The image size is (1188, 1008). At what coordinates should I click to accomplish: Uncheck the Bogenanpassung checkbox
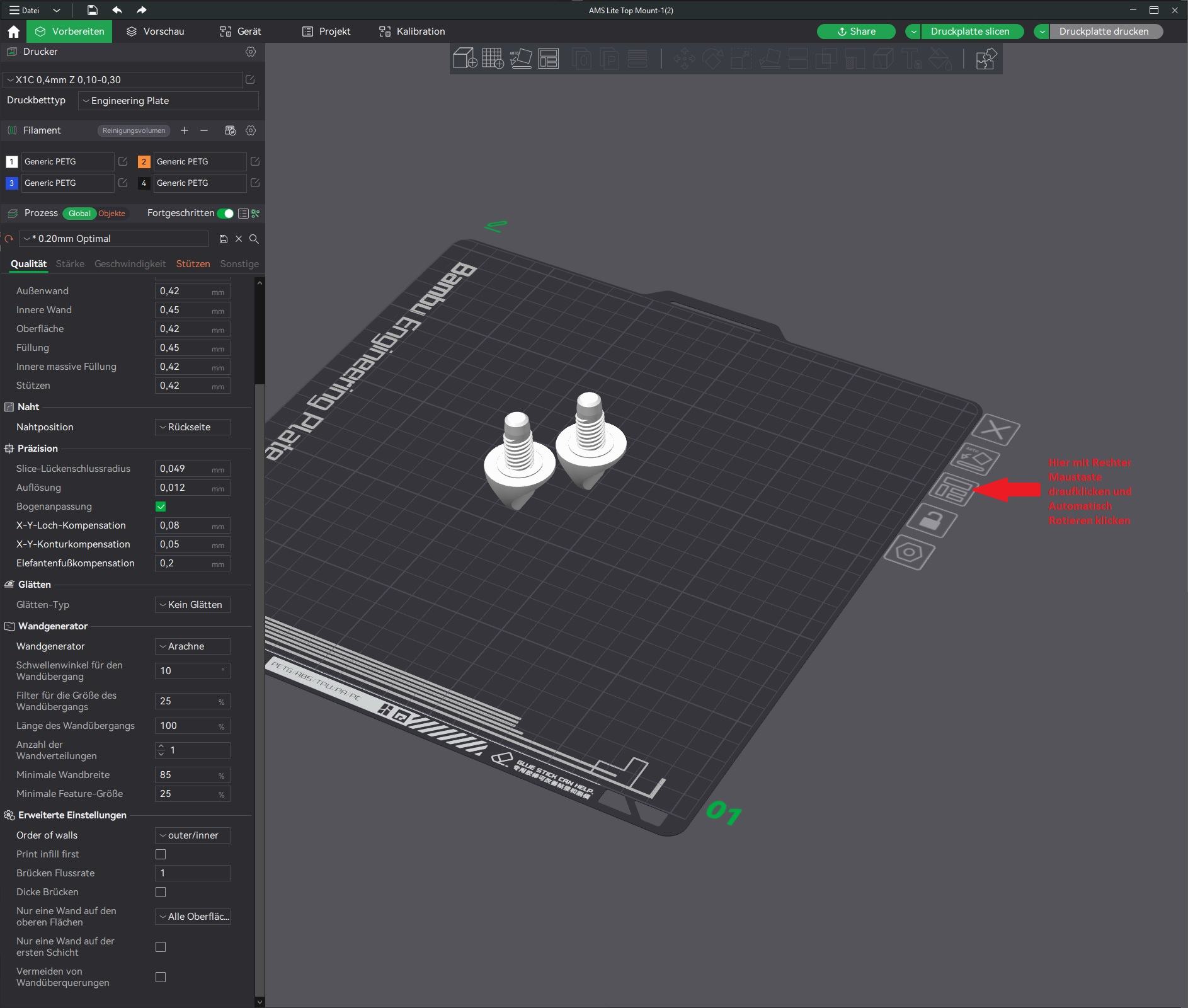tap(161, 507)
